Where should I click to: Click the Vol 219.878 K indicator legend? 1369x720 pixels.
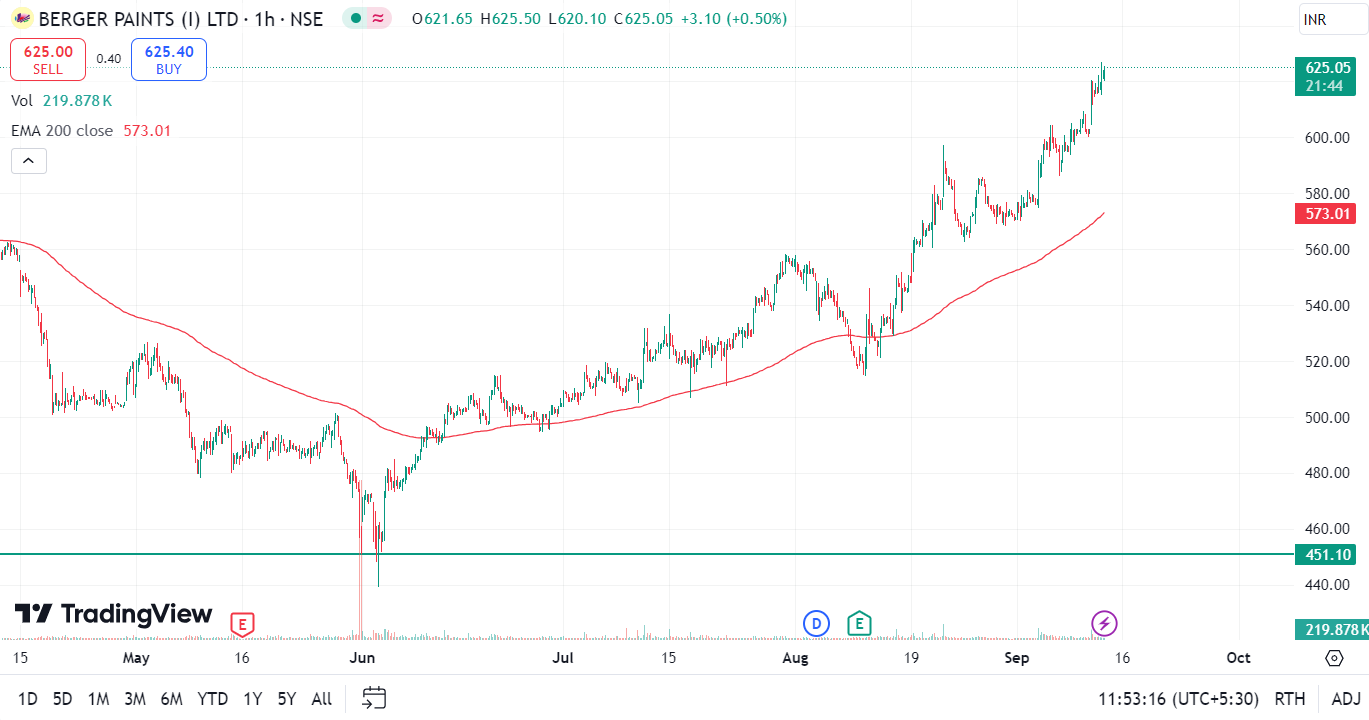point(61,101)
